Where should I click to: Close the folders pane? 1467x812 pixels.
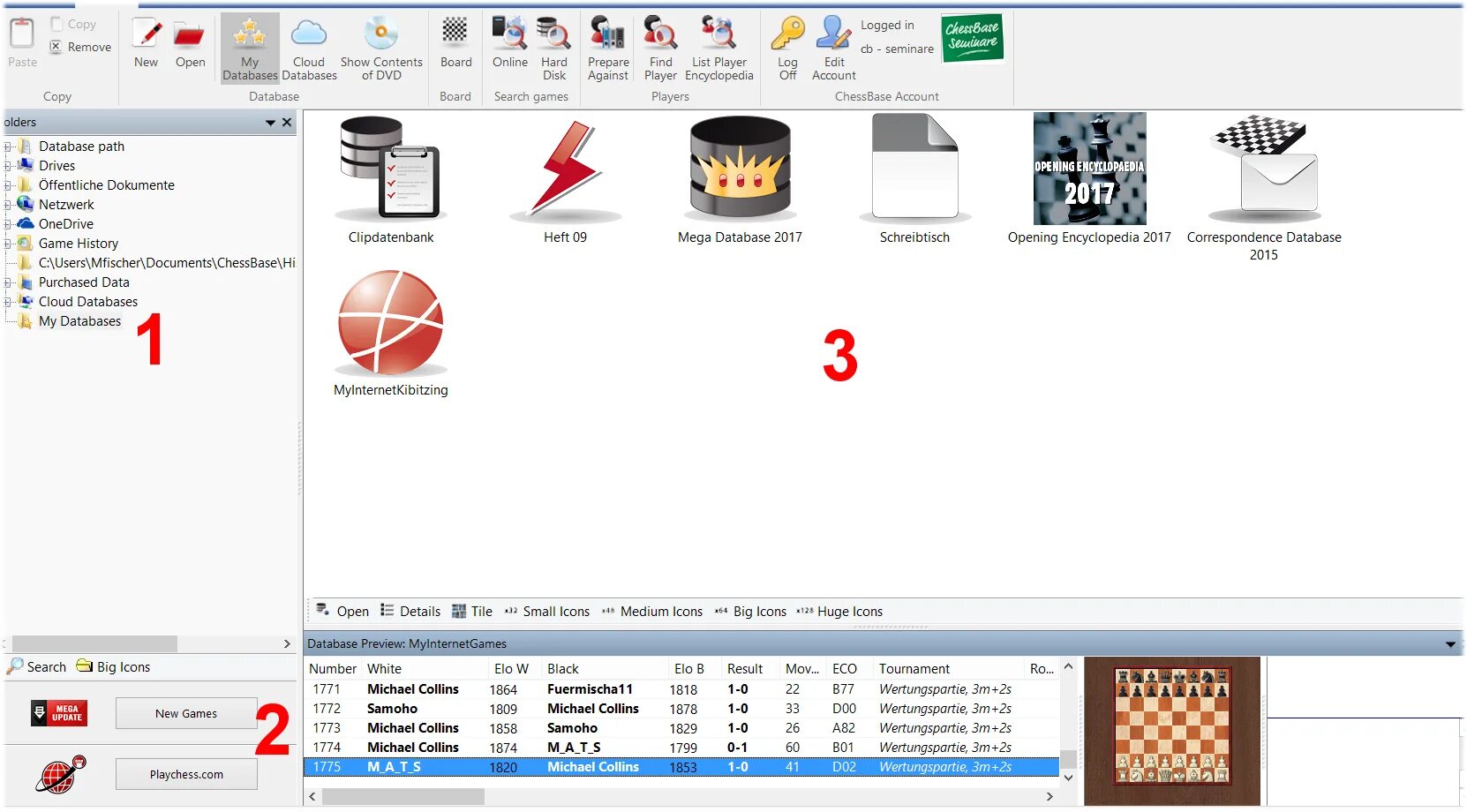point(287,123)
